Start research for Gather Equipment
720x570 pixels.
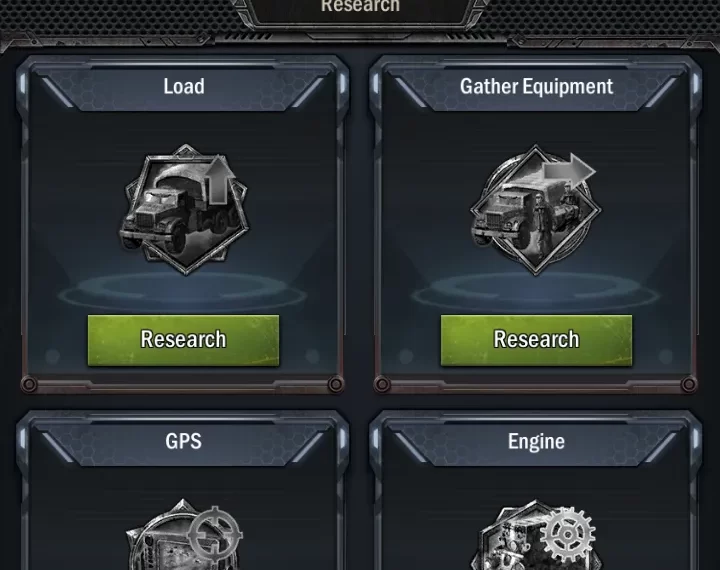[536, 340]
